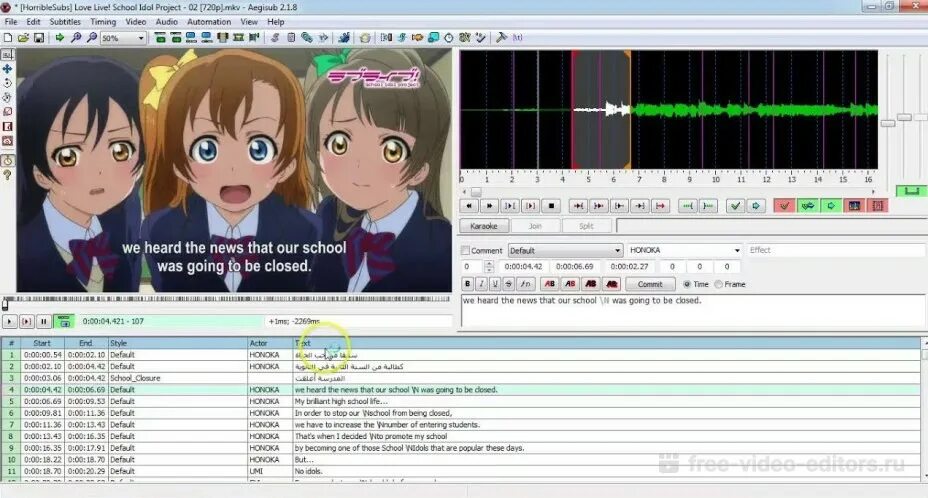This screenshot has width=928, height=498.
Task: Open the video help question mark icon
Action: coord(7,175)
